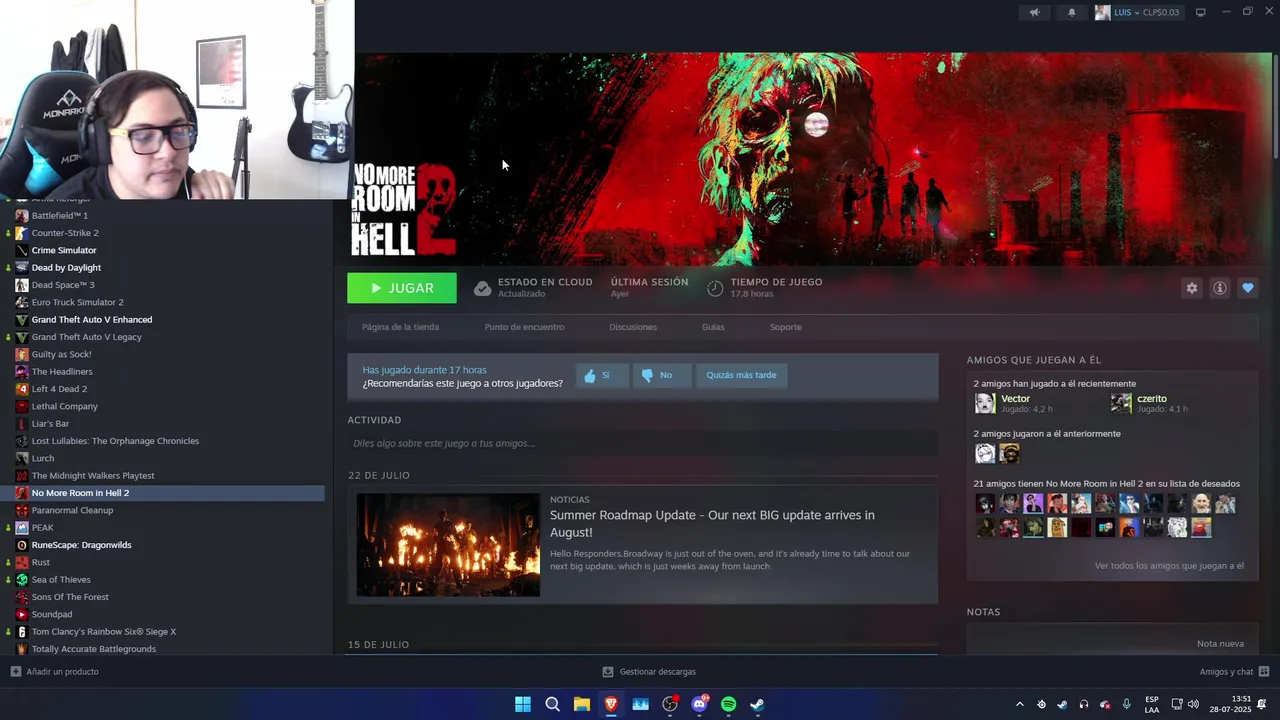This screenshot has width=1280, height=720.
Task: Click the PEAK game icon
Action: (22, 527)
